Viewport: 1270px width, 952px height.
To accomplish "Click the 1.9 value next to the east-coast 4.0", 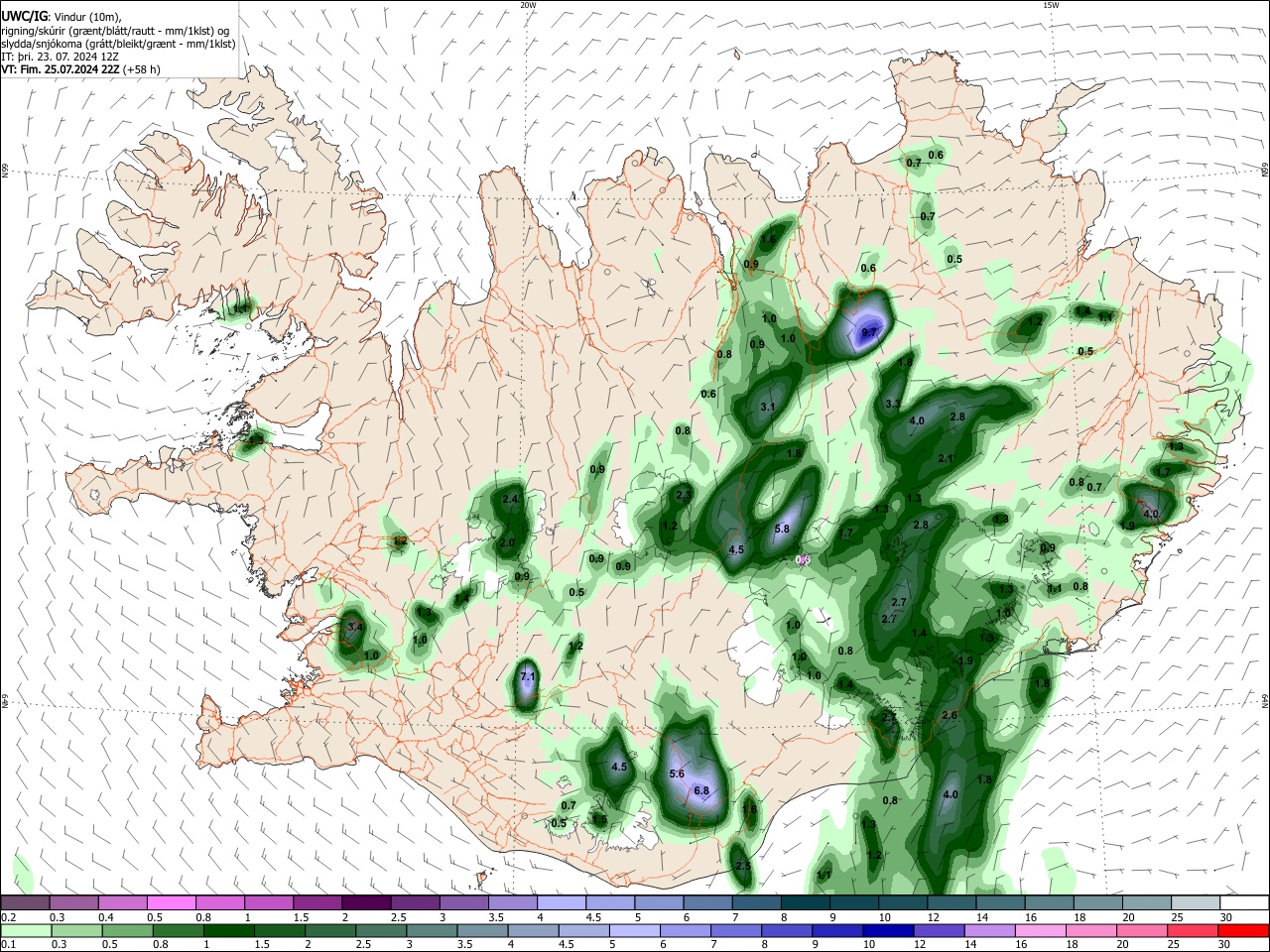I will pos(1128,525).
